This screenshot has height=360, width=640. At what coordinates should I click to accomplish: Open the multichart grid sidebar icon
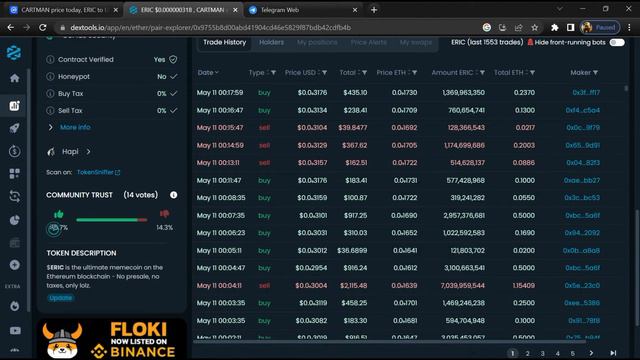14,174
